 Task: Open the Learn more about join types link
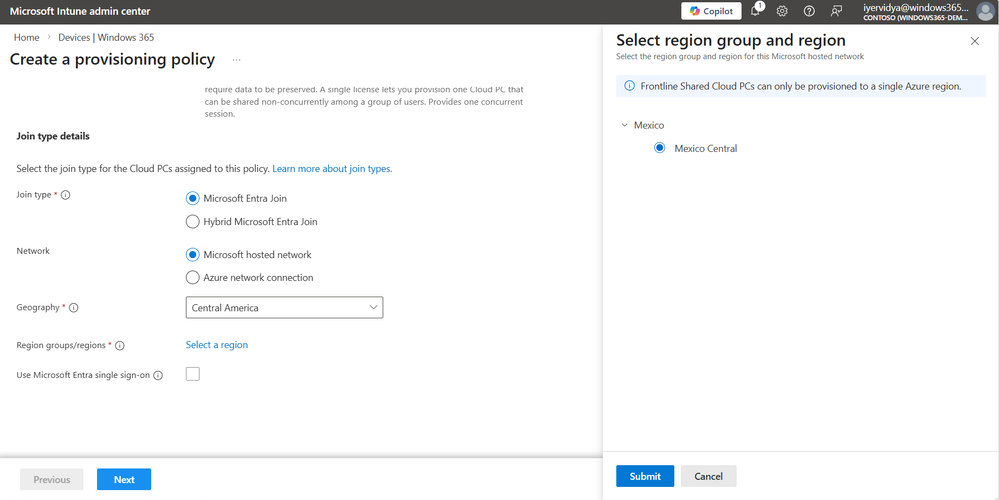tap(332, 169)
